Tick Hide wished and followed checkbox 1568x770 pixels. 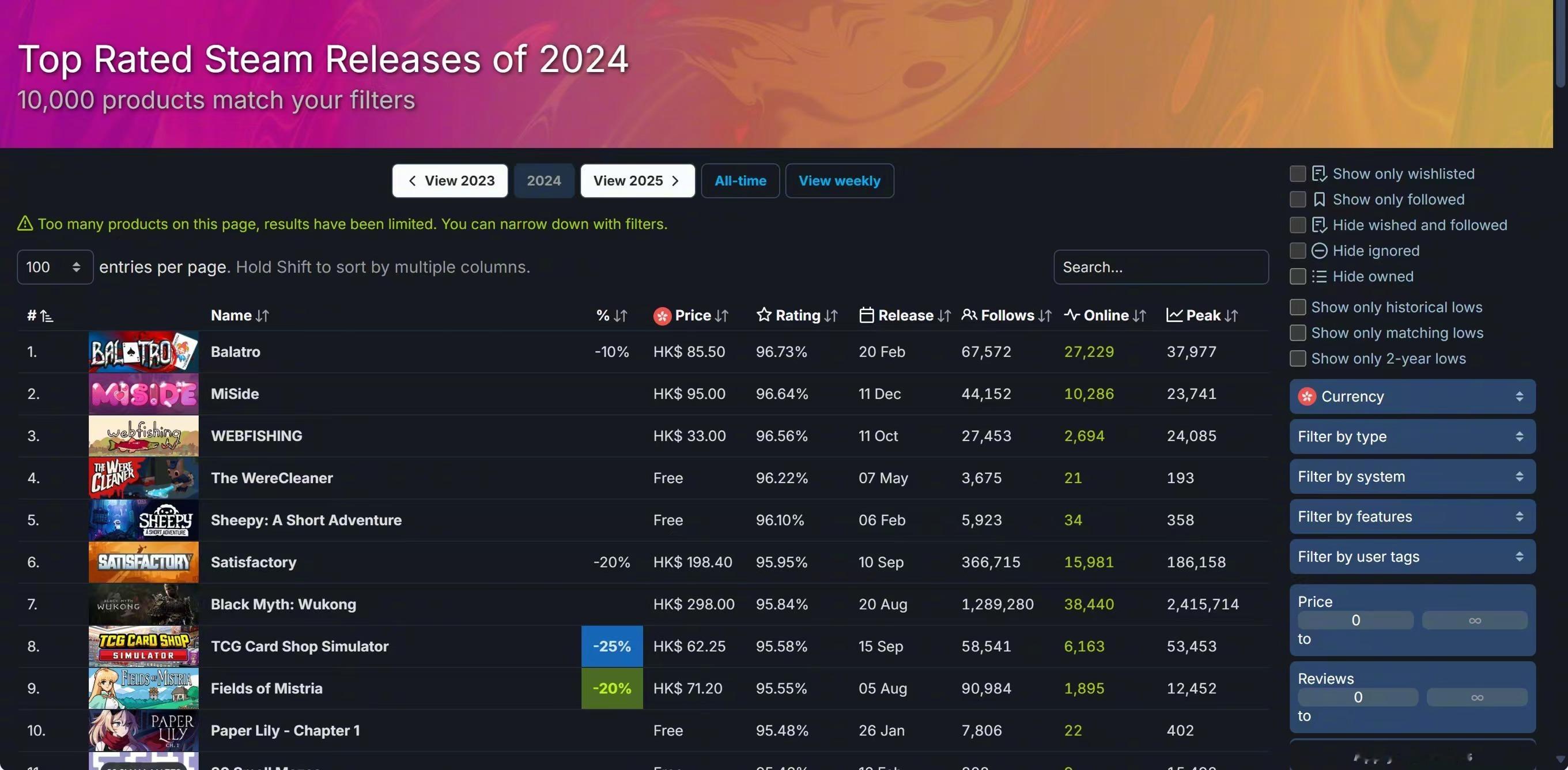1298,225
